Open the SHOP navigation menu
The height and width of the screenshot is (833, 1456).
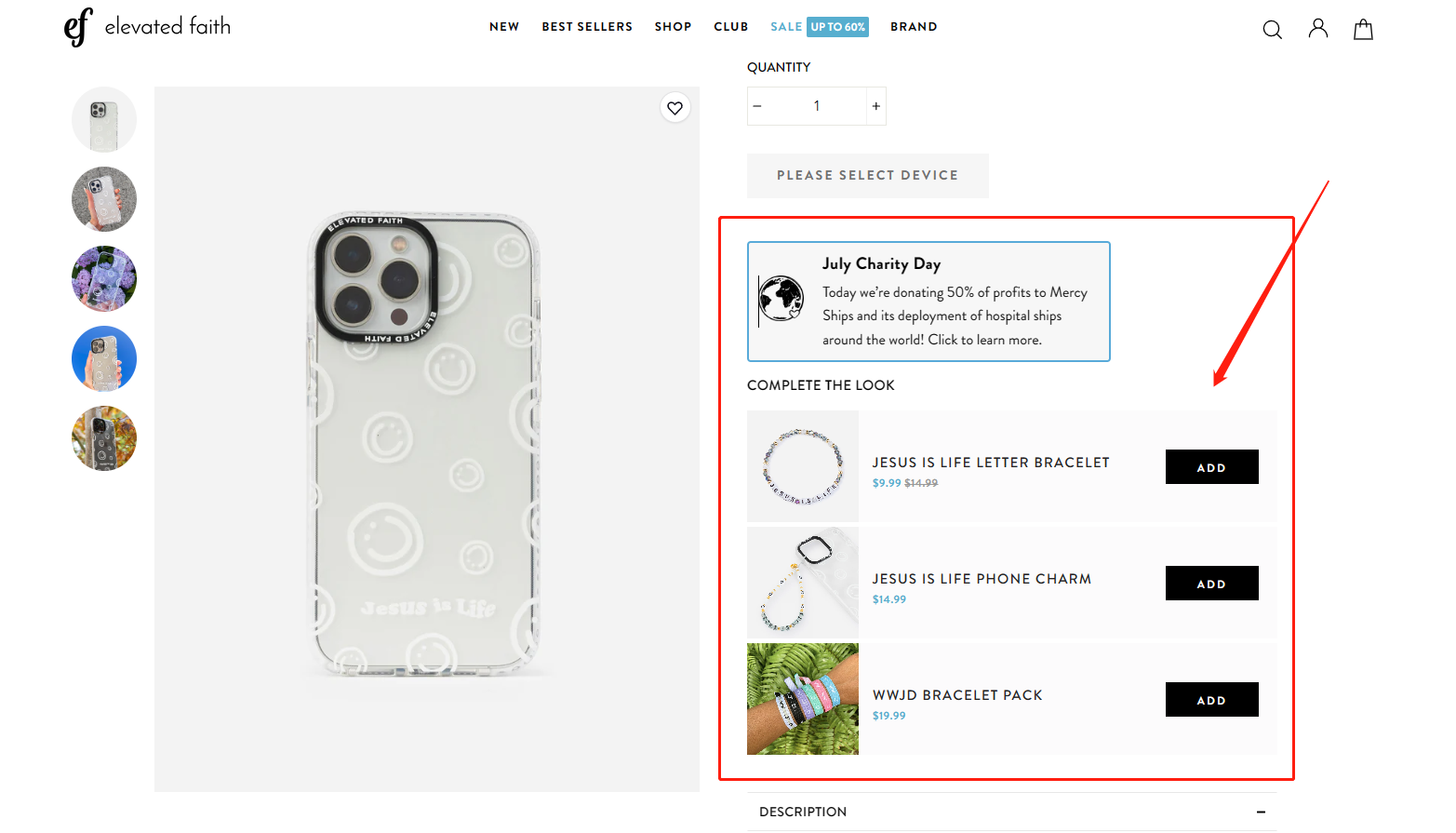[673, 27]
